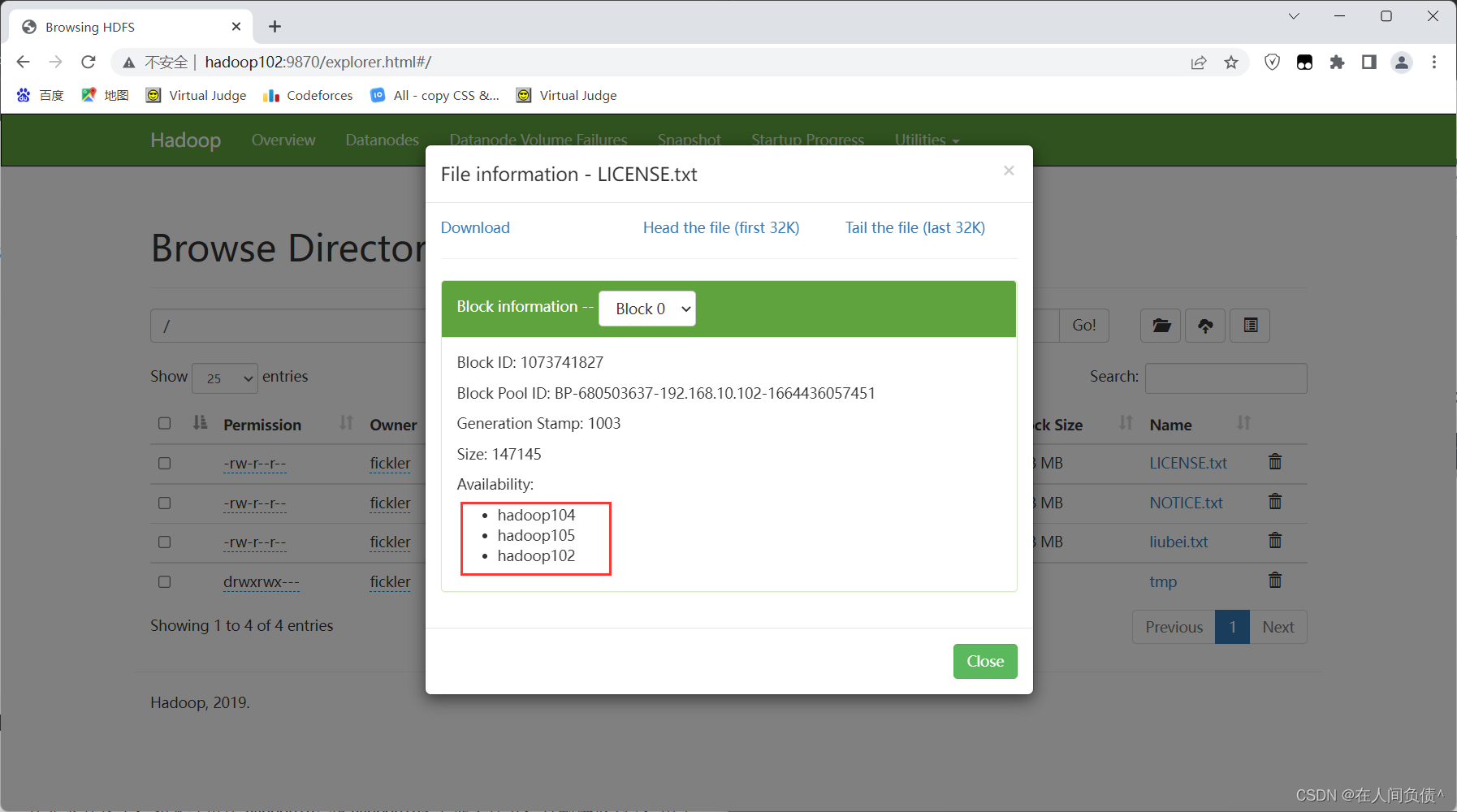This screenshot has width=1457, height=812.
Task: Reload the page in the browser
Action: [x=89, y=62]
